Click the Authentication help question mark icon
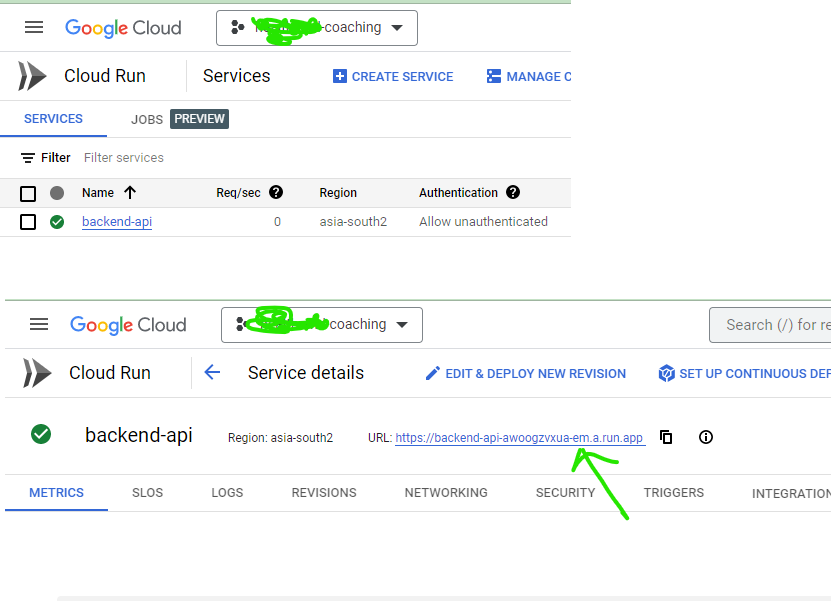840x602 pixels. pos(513,192)
